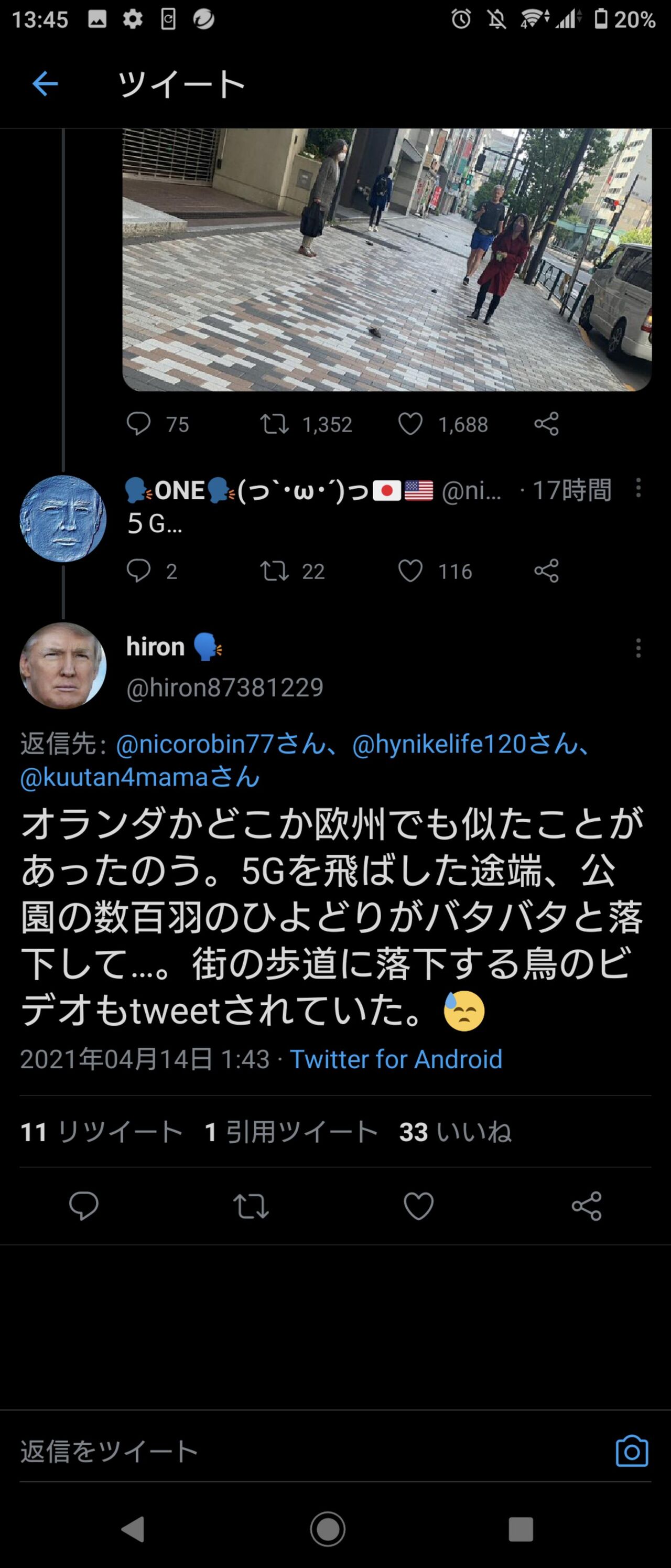View the 33 いいね list

(x=455, y=1132)
